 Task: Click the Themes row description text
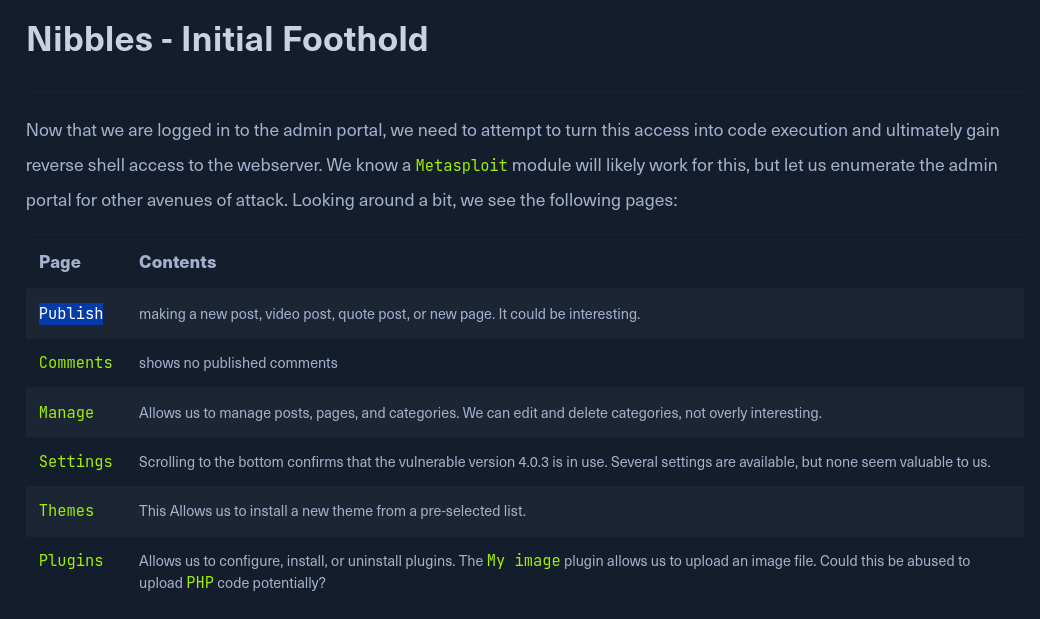coord(332,511)
